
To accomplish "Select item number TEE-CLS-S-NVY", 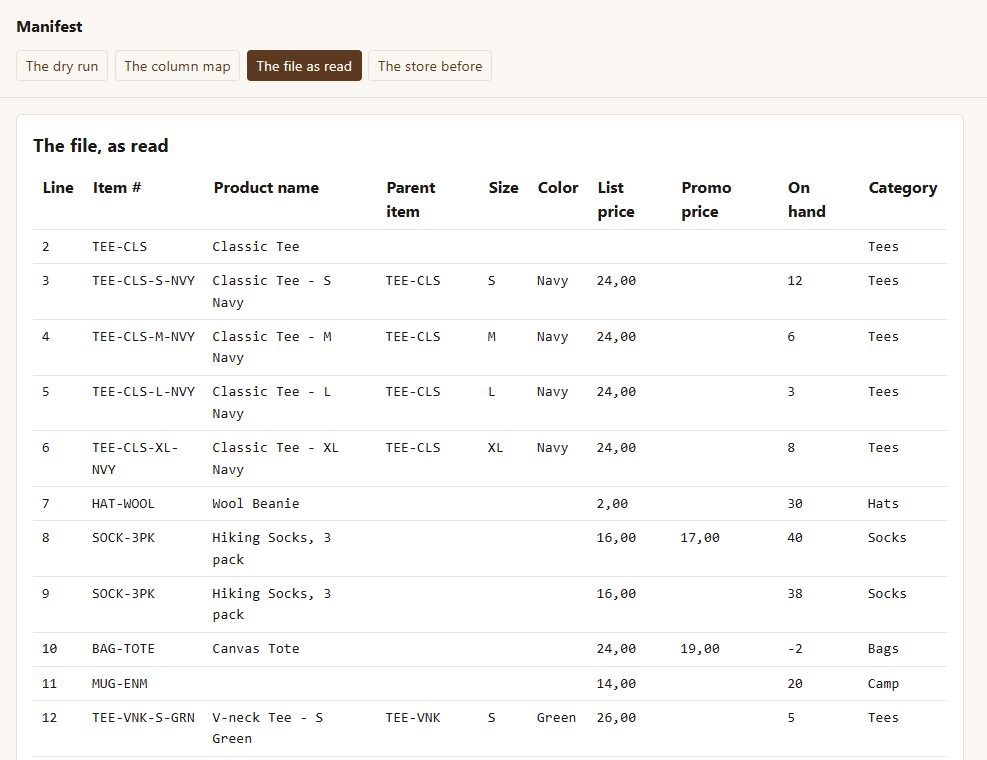I will point(144,281).
